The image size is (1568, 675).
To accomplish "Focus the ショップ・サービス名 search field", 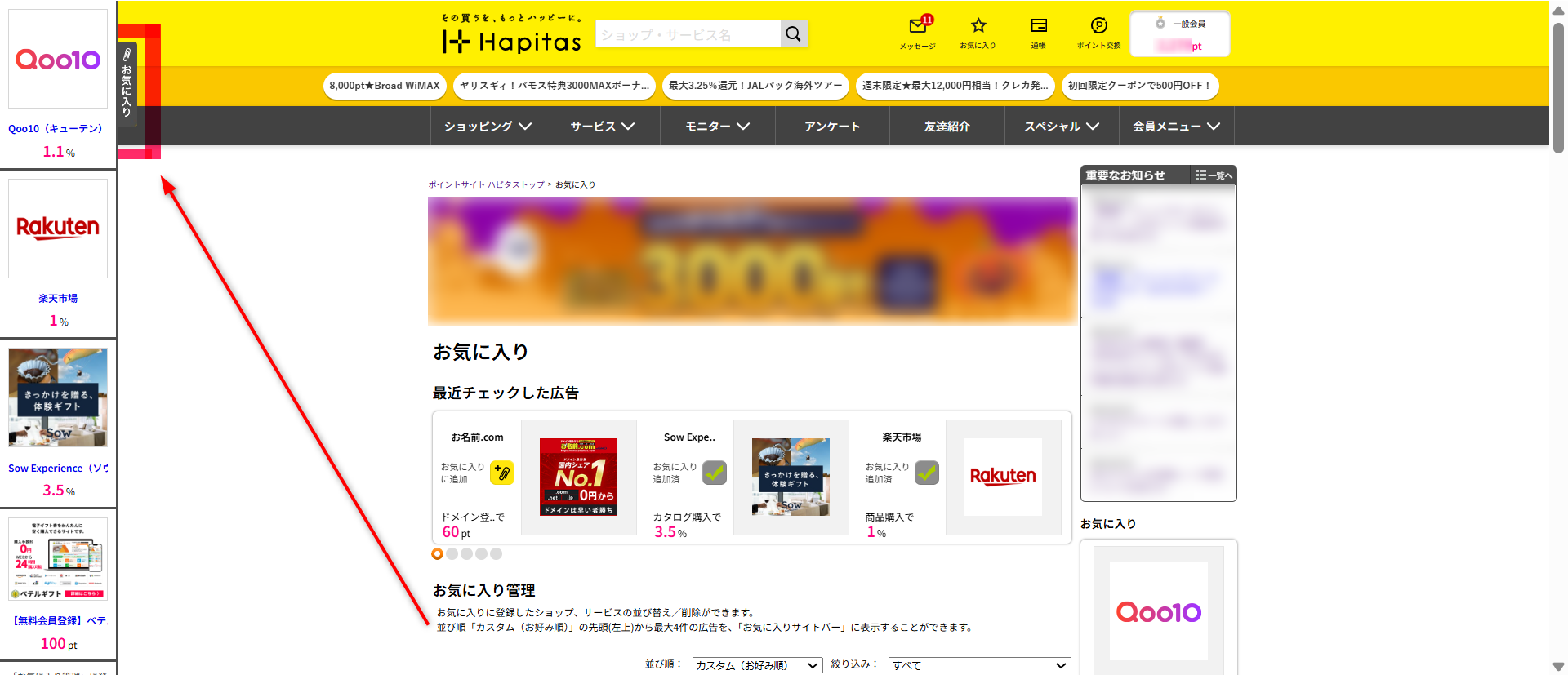I will click(688, 33).
